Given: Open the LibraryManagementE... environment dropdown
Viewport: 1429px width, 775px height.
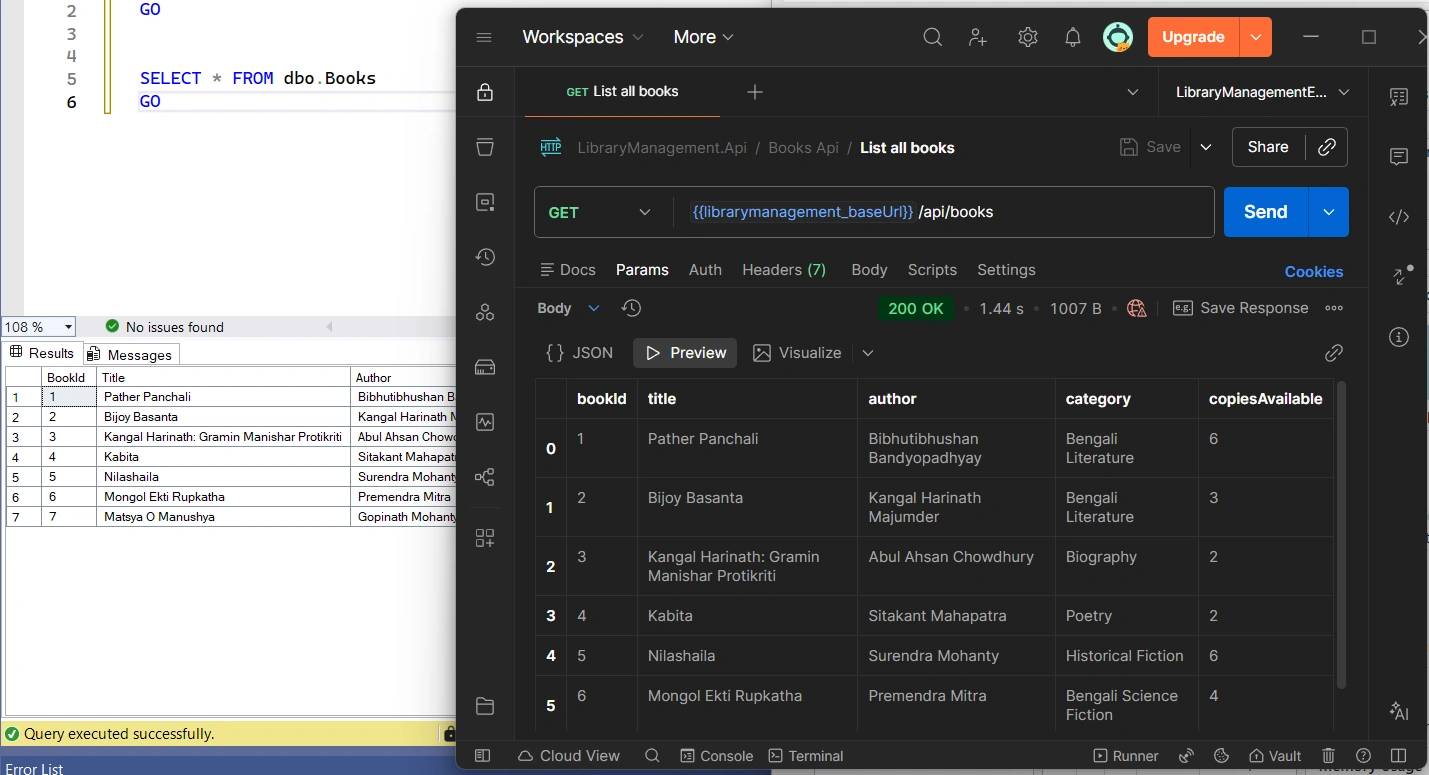Looking at the screenshot, I should (1263, 92).
